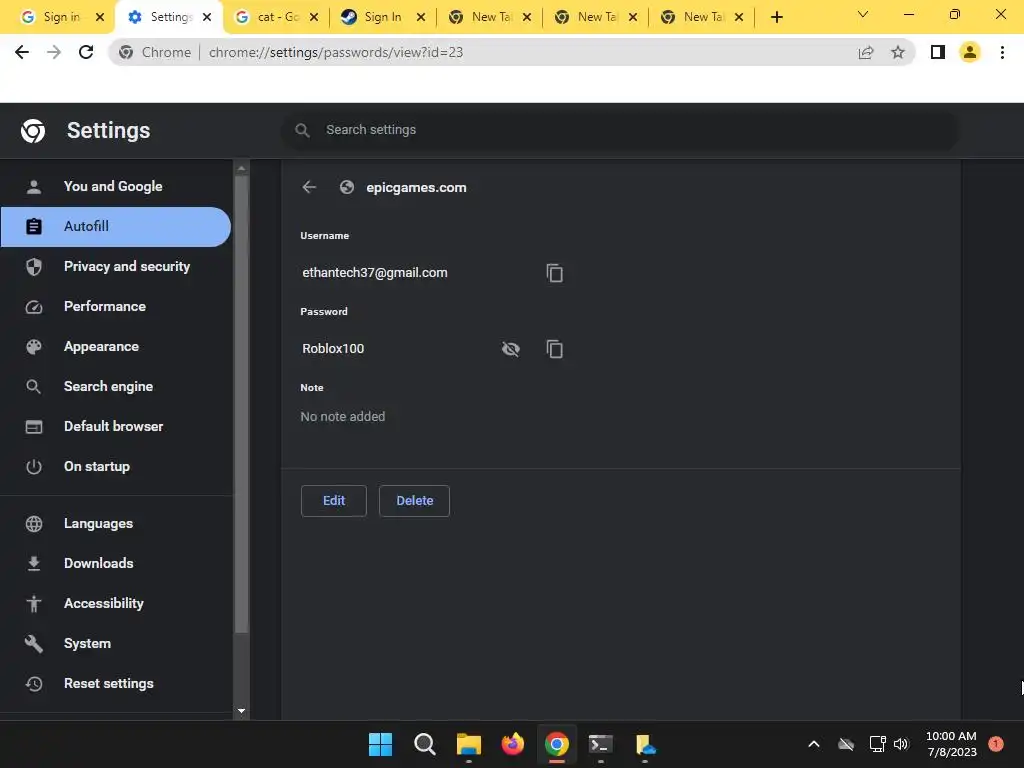
Task: Switch to the Steam Sign In tab
Action: pyautogui.click(x=372, y=17)
